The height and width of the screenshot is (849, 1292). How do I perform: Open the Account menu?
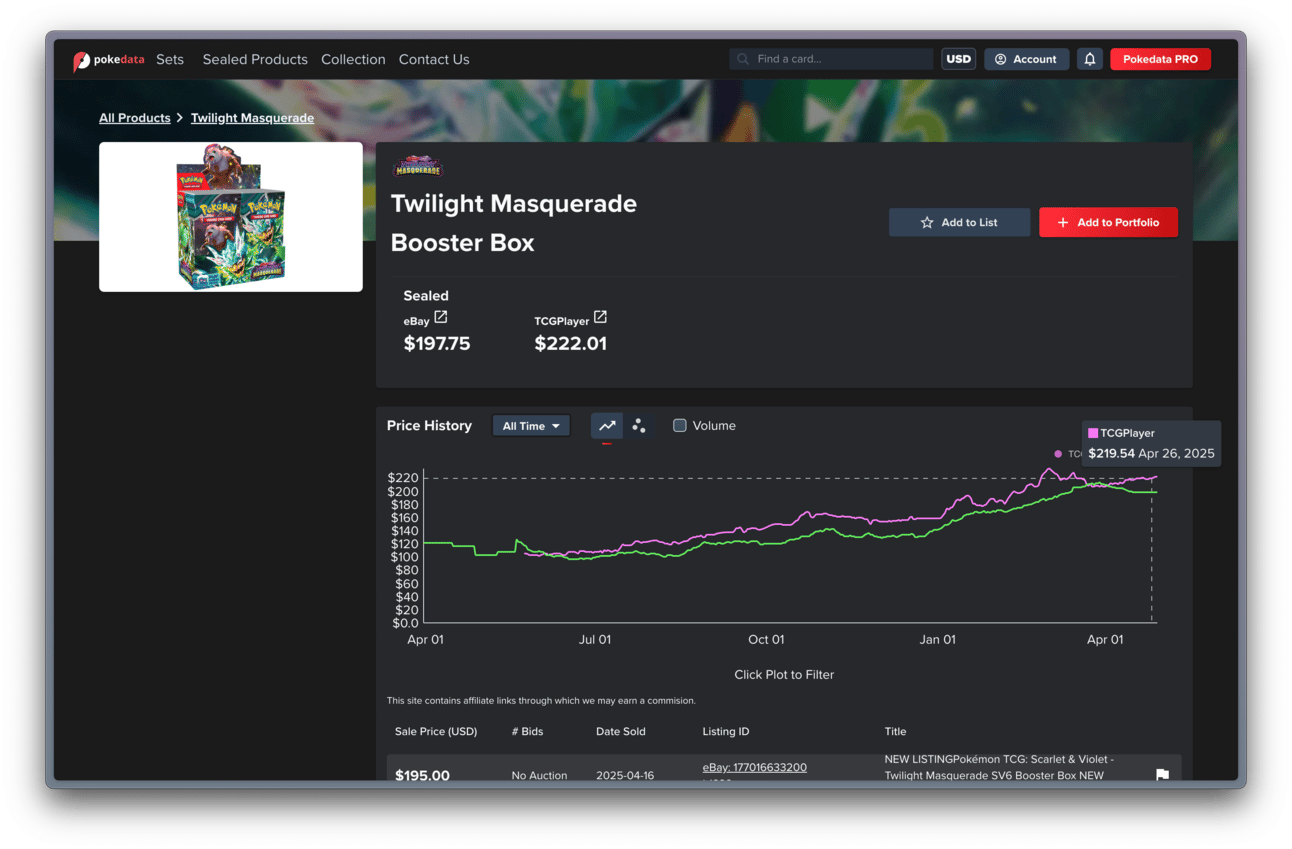(1026, 59)
